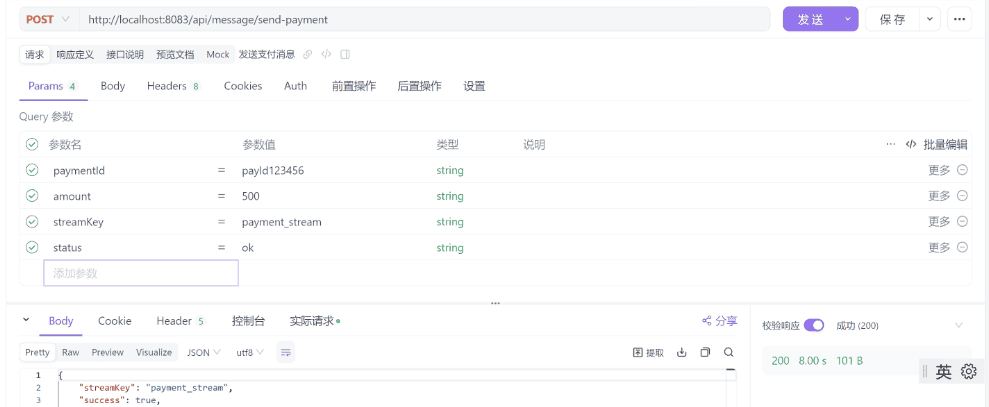
Task: Open the JSON format dropdown
Action: point(203,352)
